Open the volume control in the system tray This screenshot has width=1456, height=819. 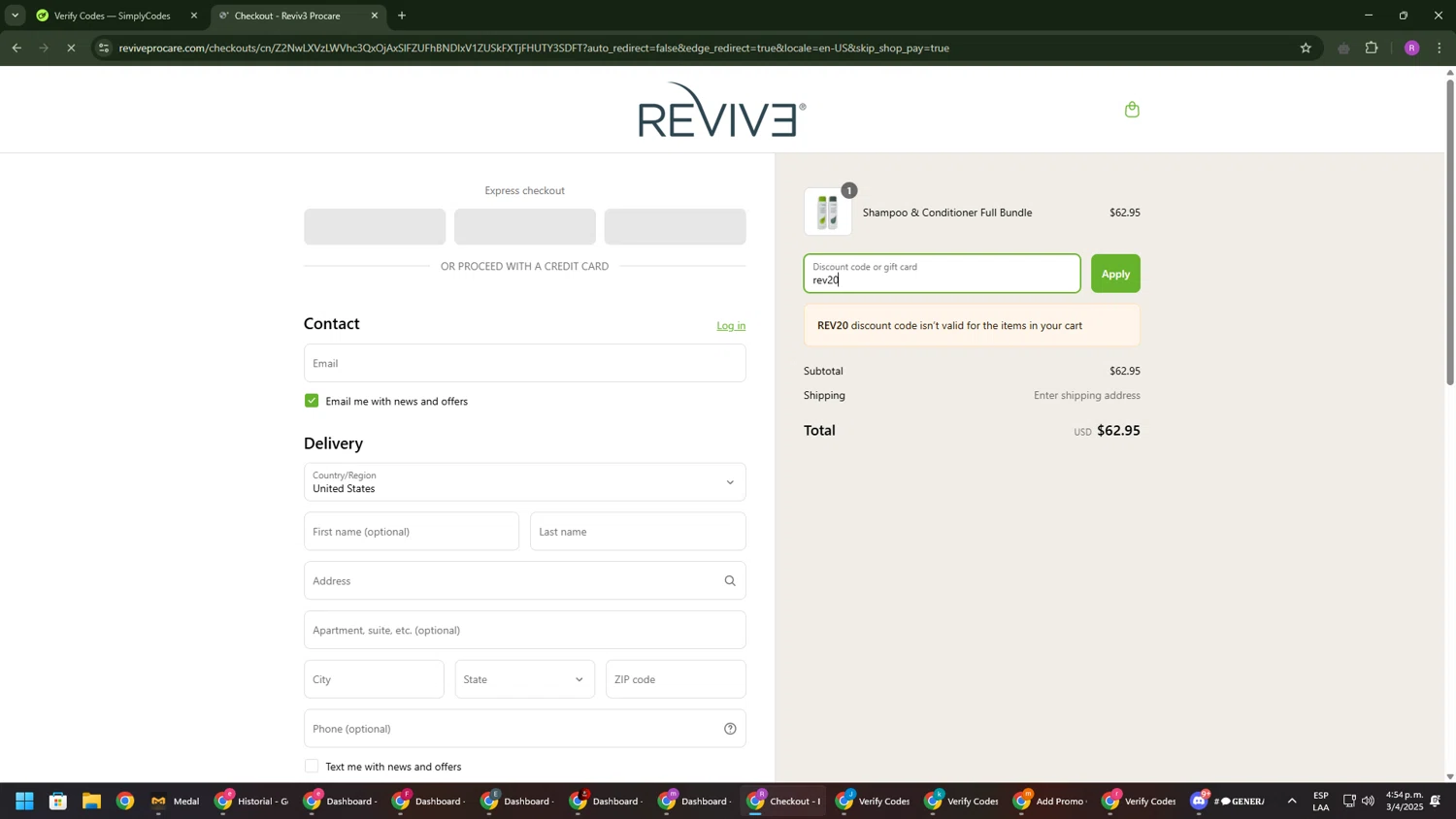[1369, 802]
